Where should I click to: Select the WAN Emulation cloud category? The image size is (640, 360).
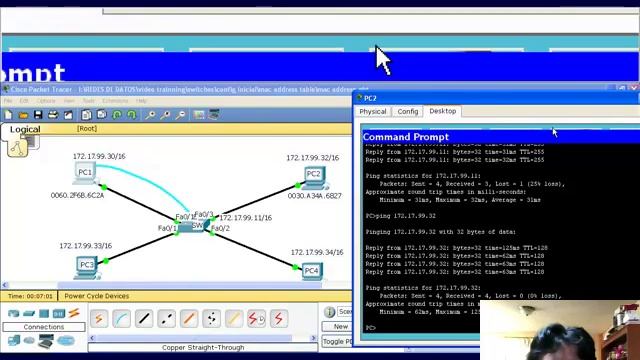pos(29,340)
